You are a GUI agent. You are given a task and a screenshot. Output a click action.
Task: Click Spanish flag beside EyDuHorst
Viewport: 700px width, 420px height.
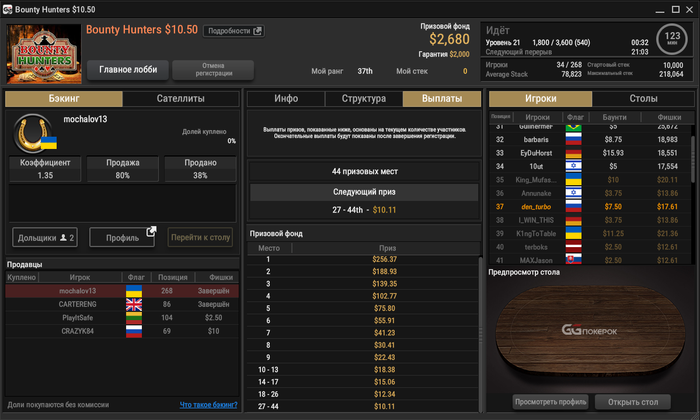coord(574,153)
